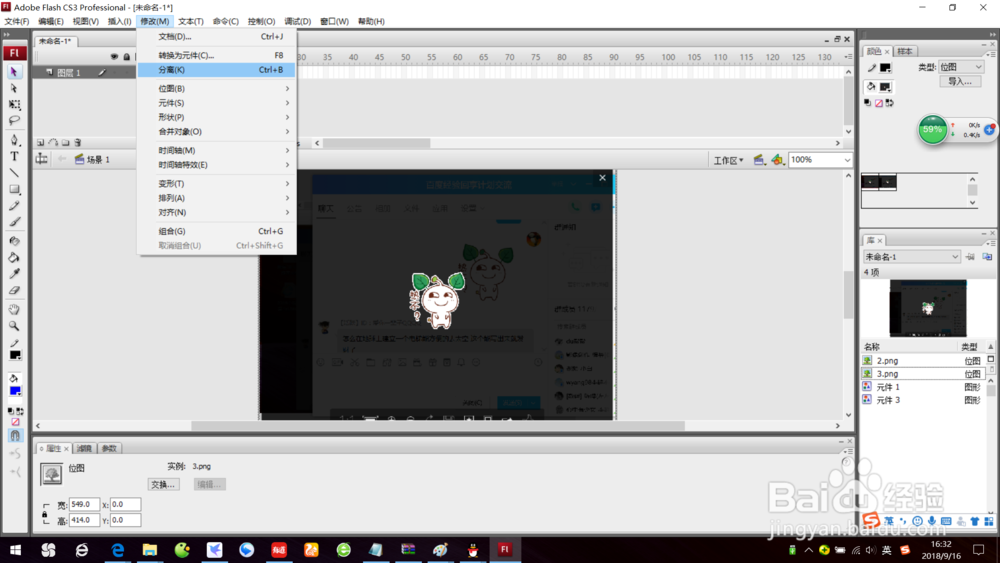The width and height of the screenshot is (1000, 563).
Task: Click the 交换... button
Action: click(x=163, y=485)
